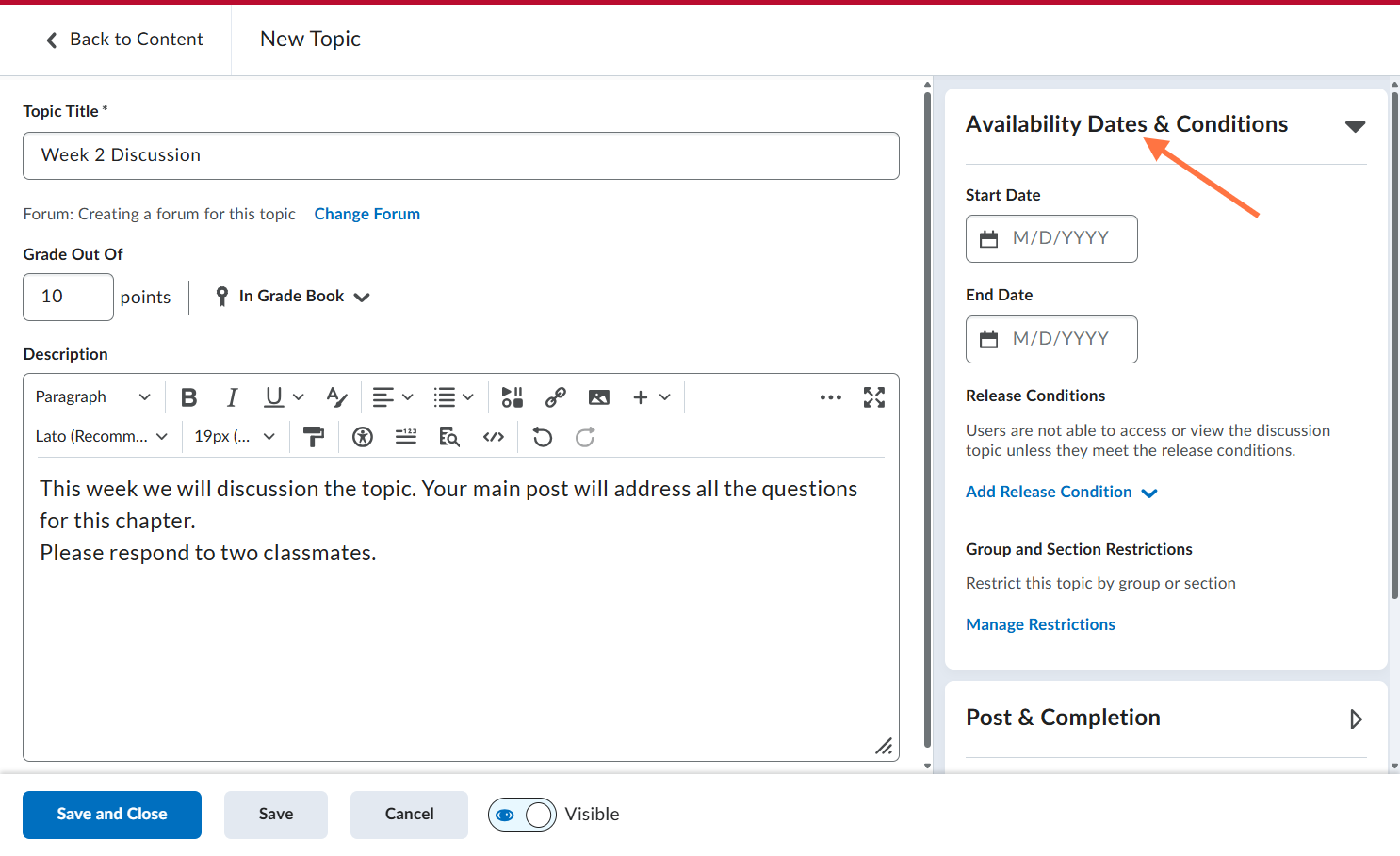
Task: Expand the Post & Completion panel
Action: pos(1356,719)
